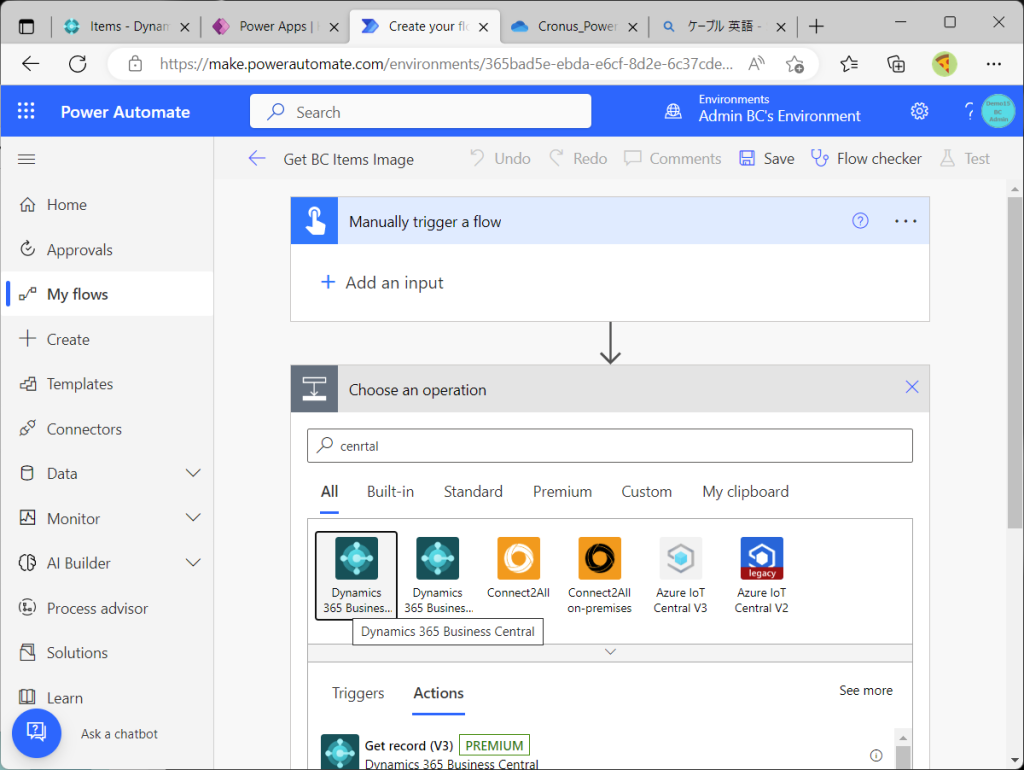The image size is (1024, 770).
Task: Click the See more link
Action: [865, 690]
